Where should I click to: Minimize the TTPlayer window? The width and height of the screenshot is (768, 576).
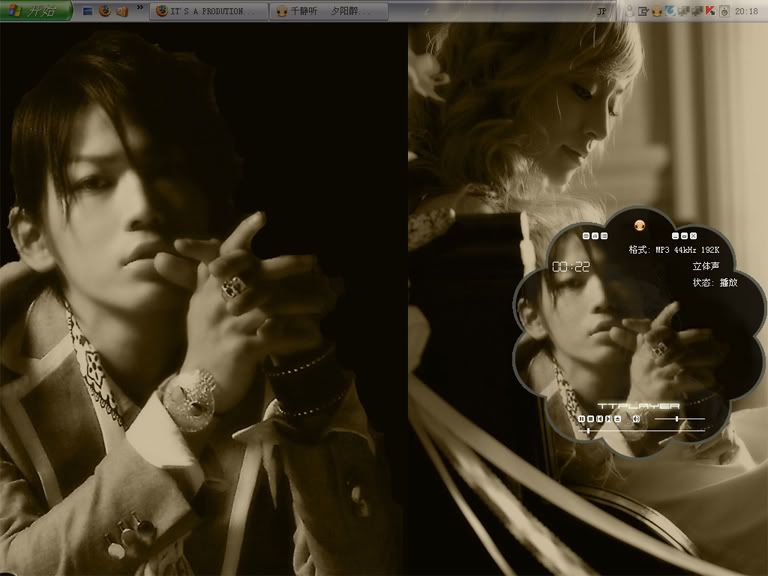point(677,236)
